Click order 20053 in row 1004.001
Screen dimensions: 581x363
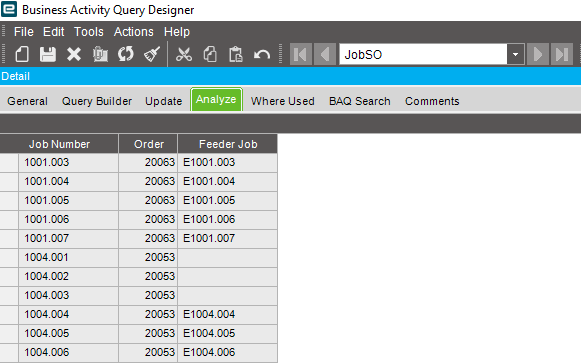click(x=148, y=257)
